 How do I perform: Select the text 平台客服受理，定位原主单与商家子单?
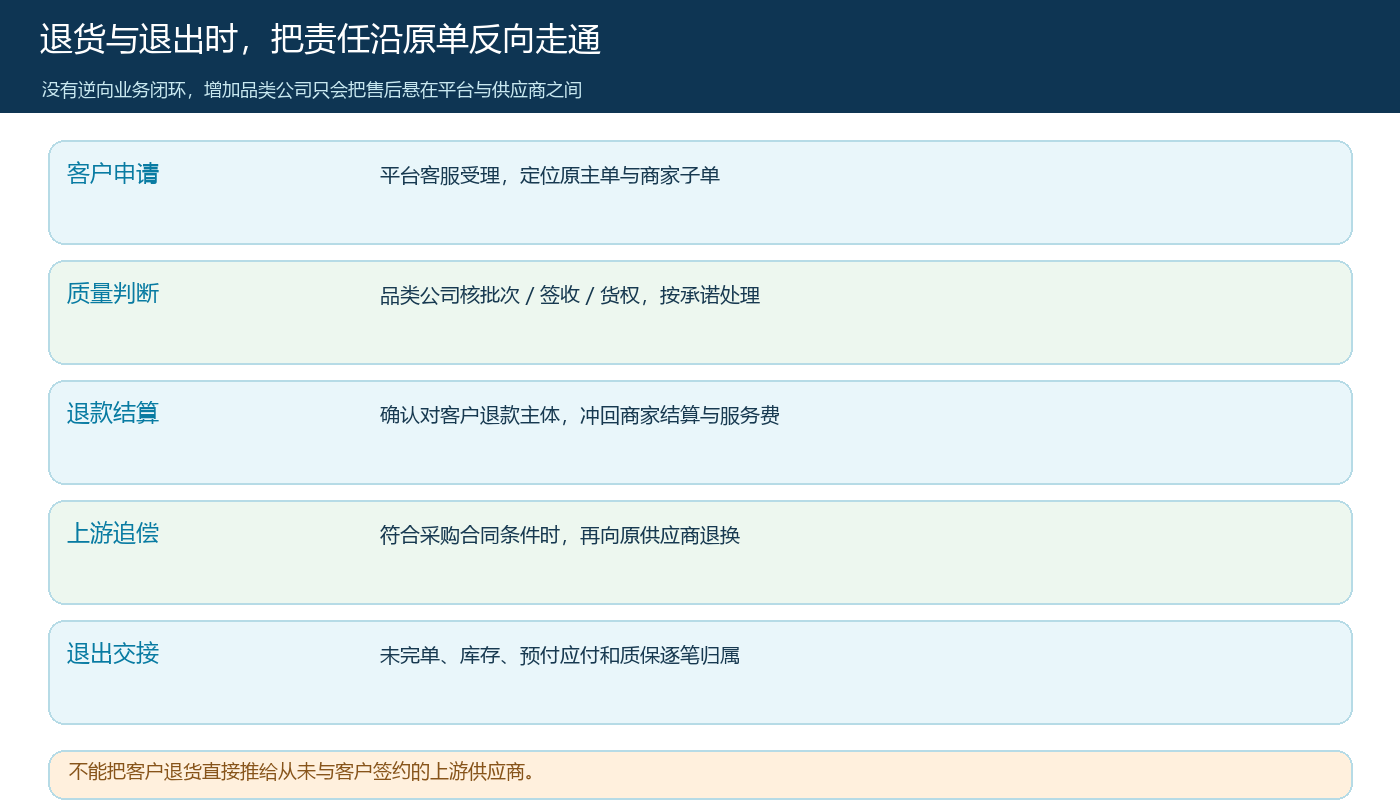point(550,176)
